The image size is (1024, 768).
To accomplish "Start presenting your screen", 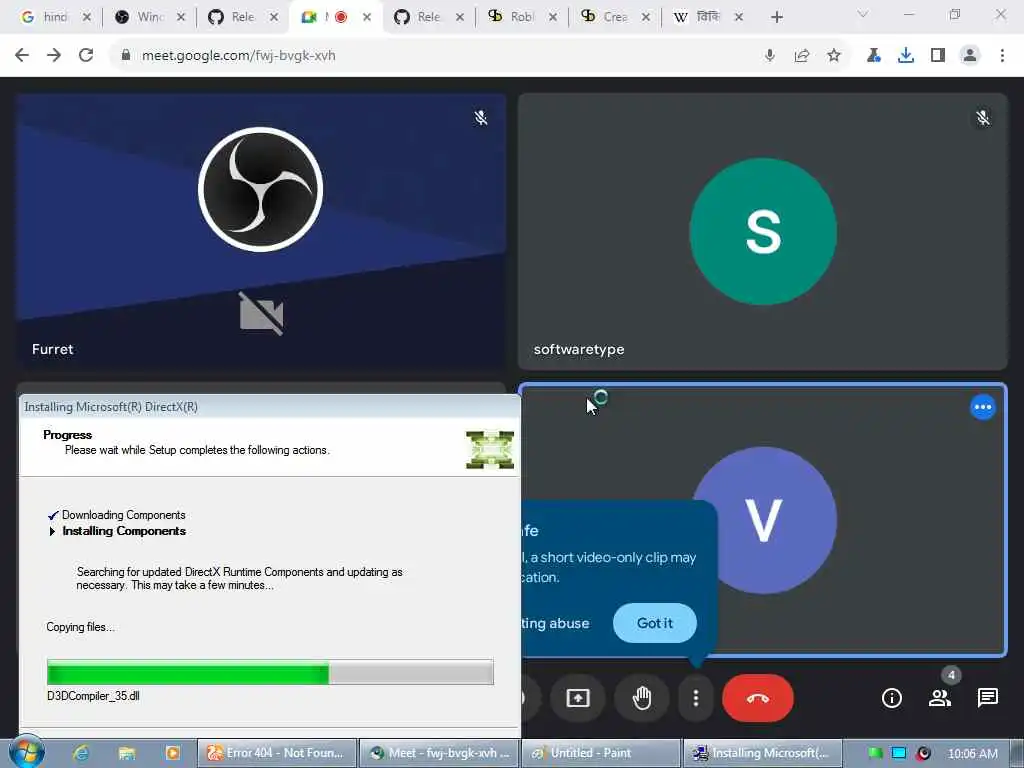I will 577,698.
